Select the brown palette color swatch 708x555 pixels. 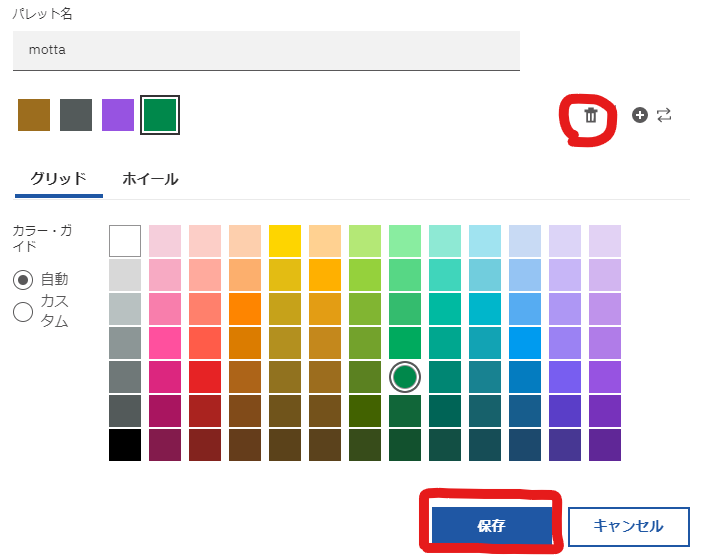click(x=34, y=115)
